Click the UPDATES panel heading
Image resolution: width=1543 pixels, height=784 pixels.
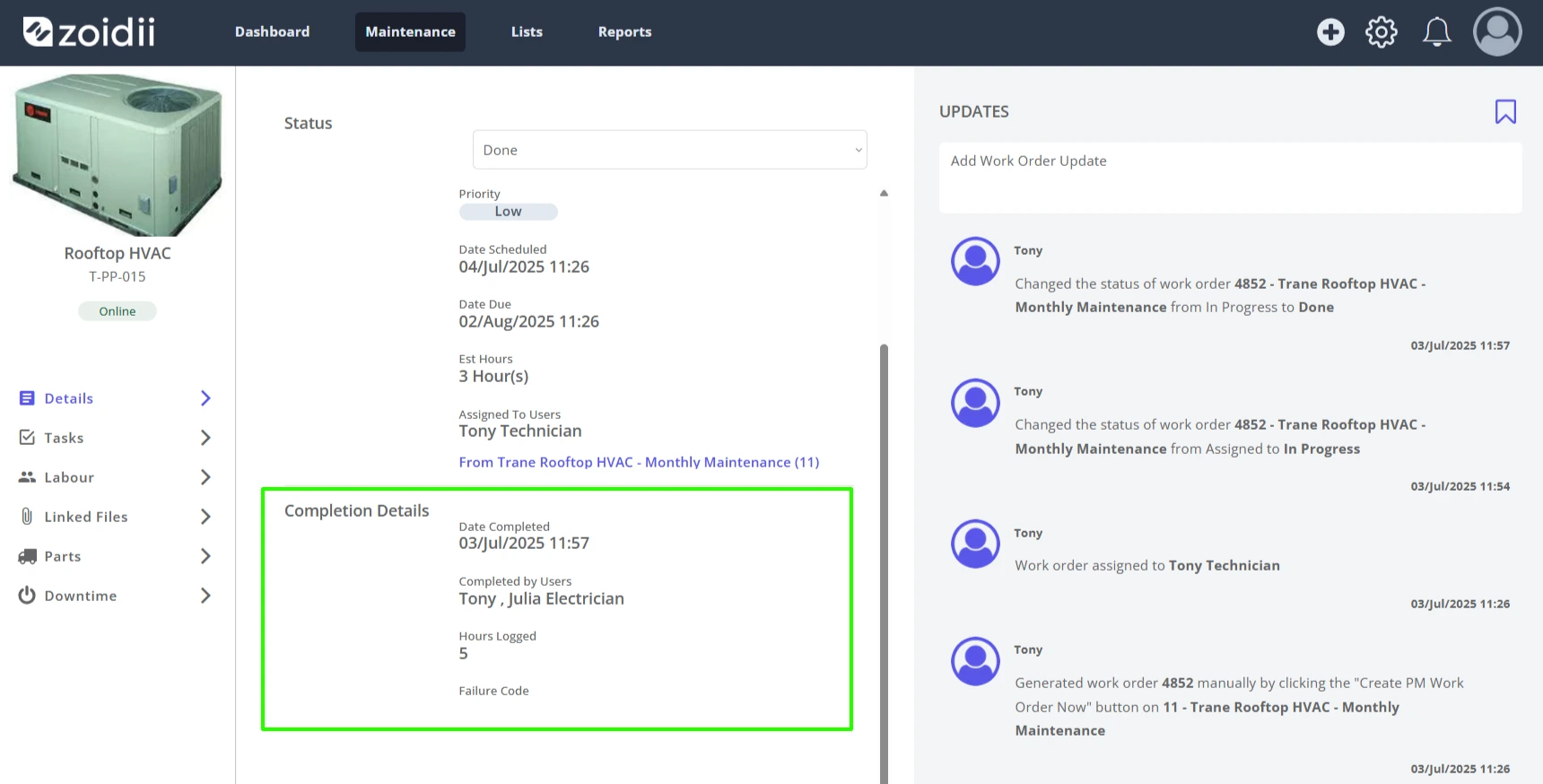974,111
